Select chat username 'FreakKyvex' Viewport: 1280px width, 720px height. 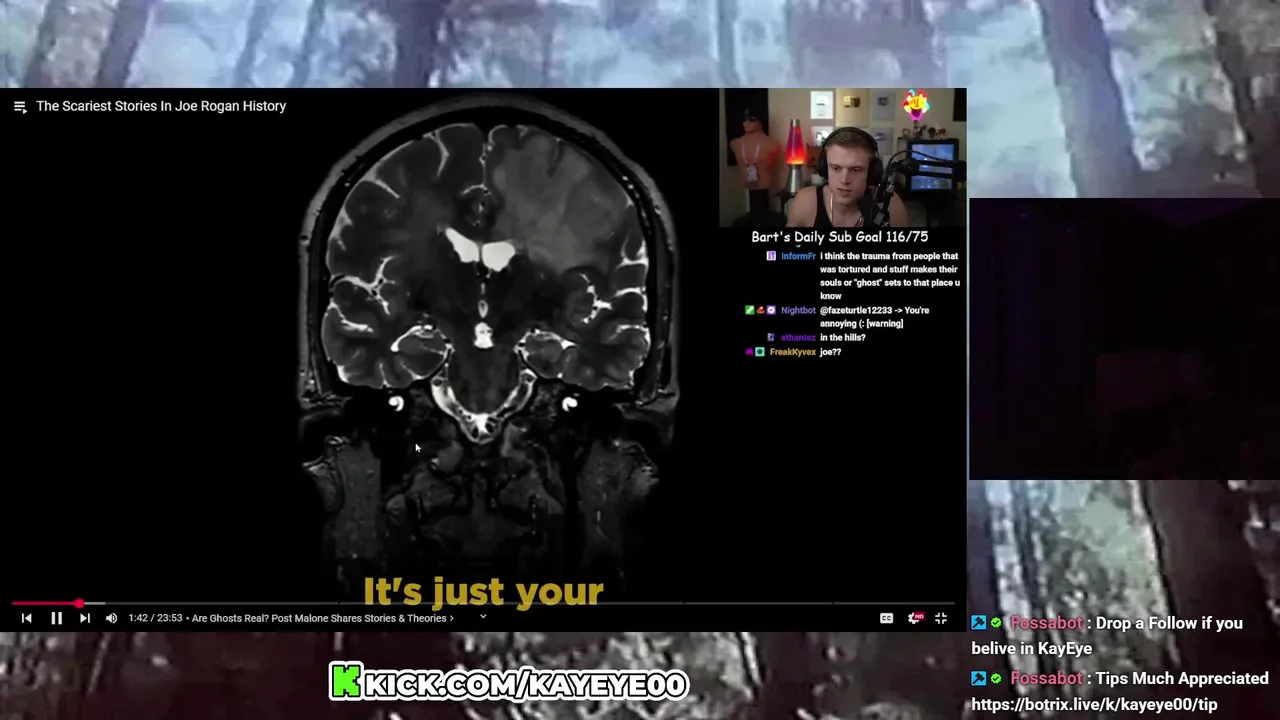click(x=793, y=352)
